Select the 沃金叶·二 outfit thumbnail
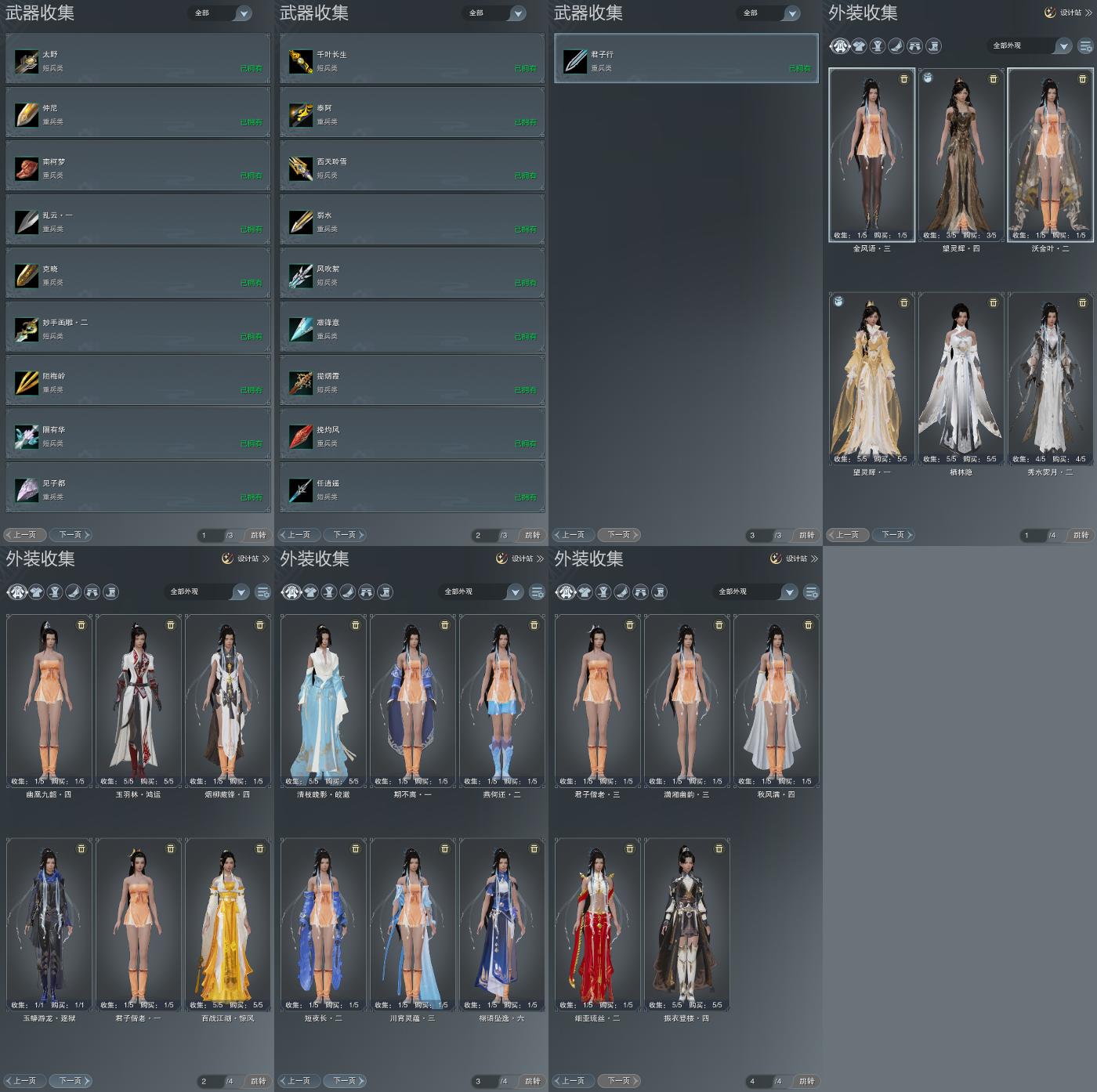Screen dimensions: 1097x1092 (x=1050, y=155)
